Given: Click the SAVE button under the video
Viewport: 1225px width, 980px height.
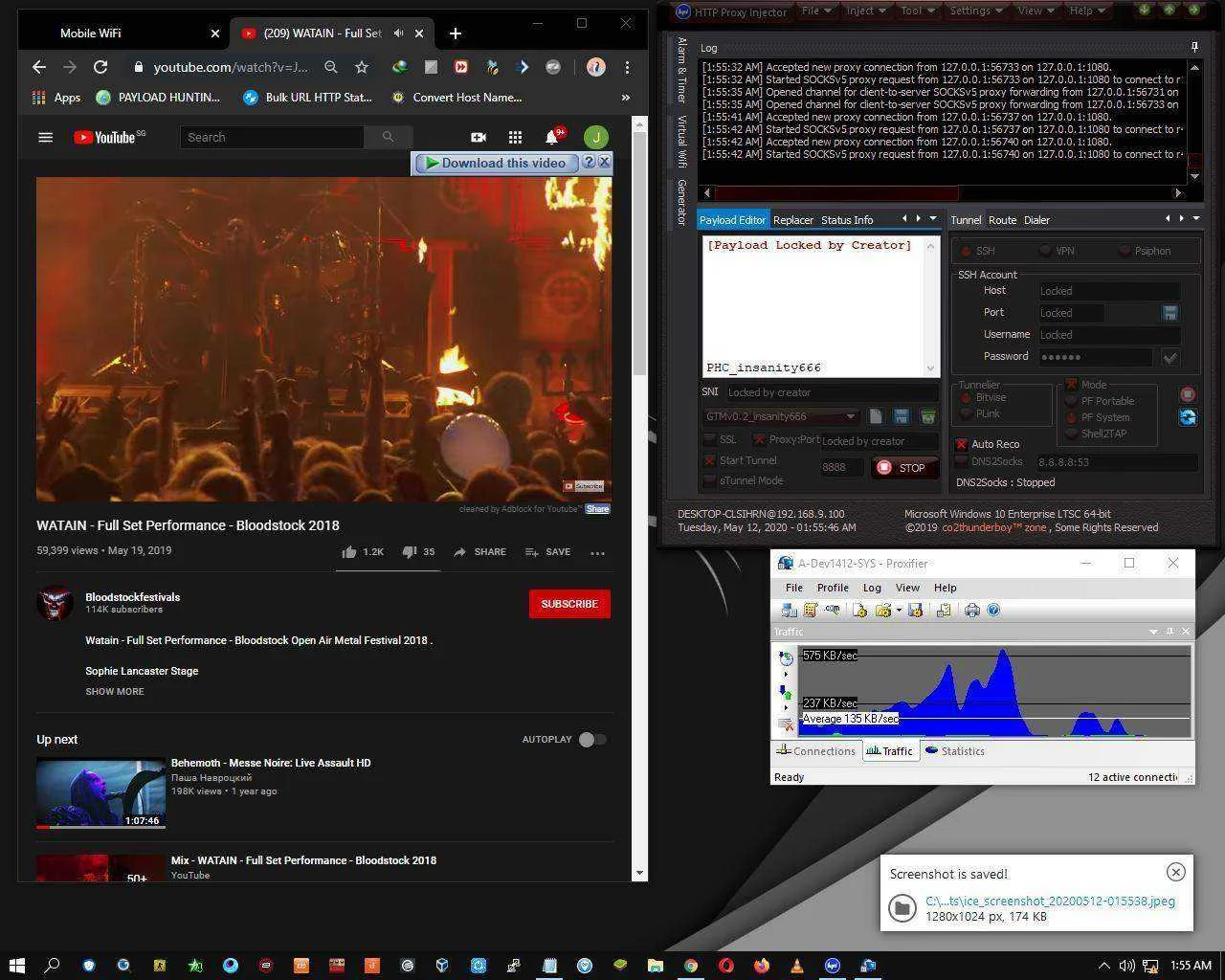Looking at the screenshot, I should click(x=547, y=552).
